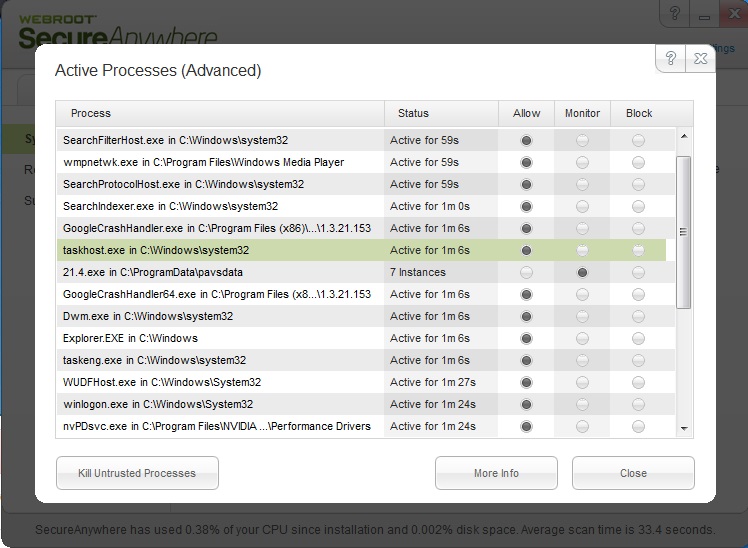Sort by Status column header
The width and height of the screenshot is (748, 548).
tap(441, 114)
